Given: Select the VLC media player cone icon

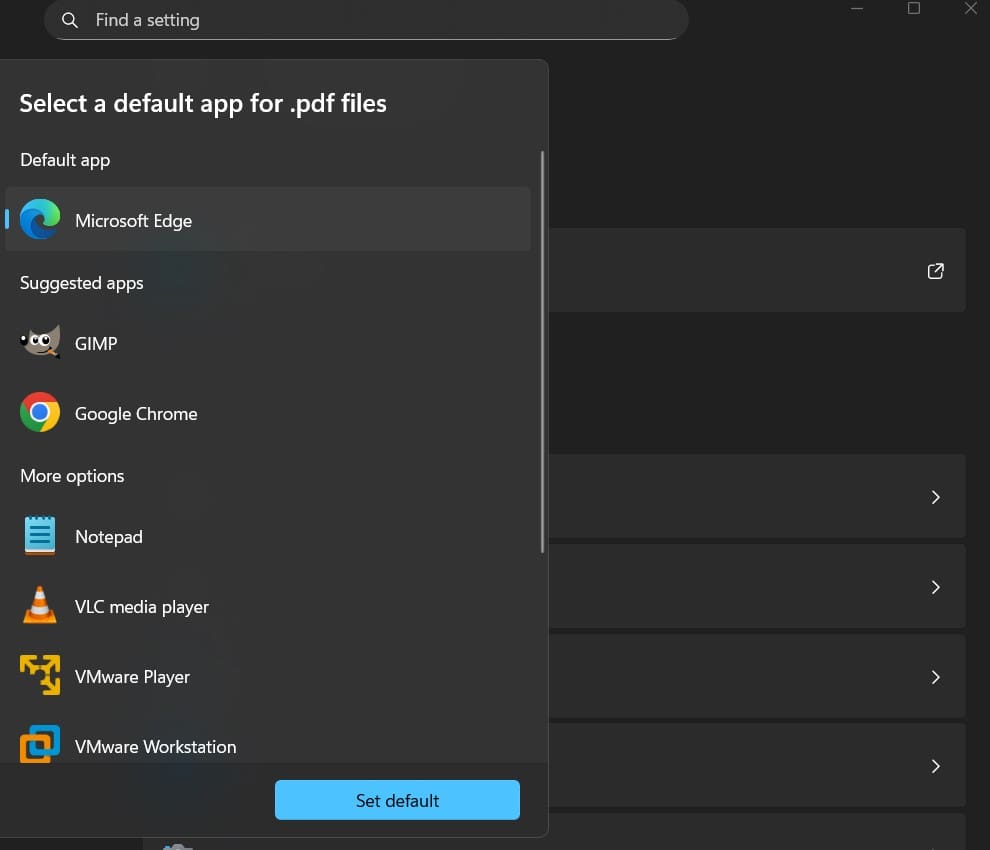Looking at the screenshot, I should 39,606.
